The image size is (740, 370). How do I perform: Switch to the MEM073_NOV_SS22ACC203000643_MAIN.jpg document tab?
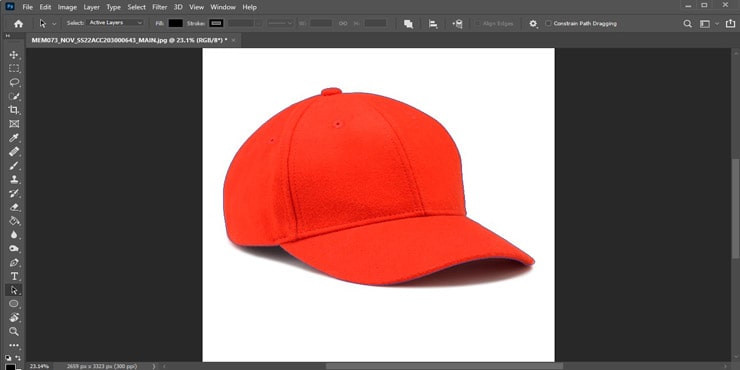129,40
